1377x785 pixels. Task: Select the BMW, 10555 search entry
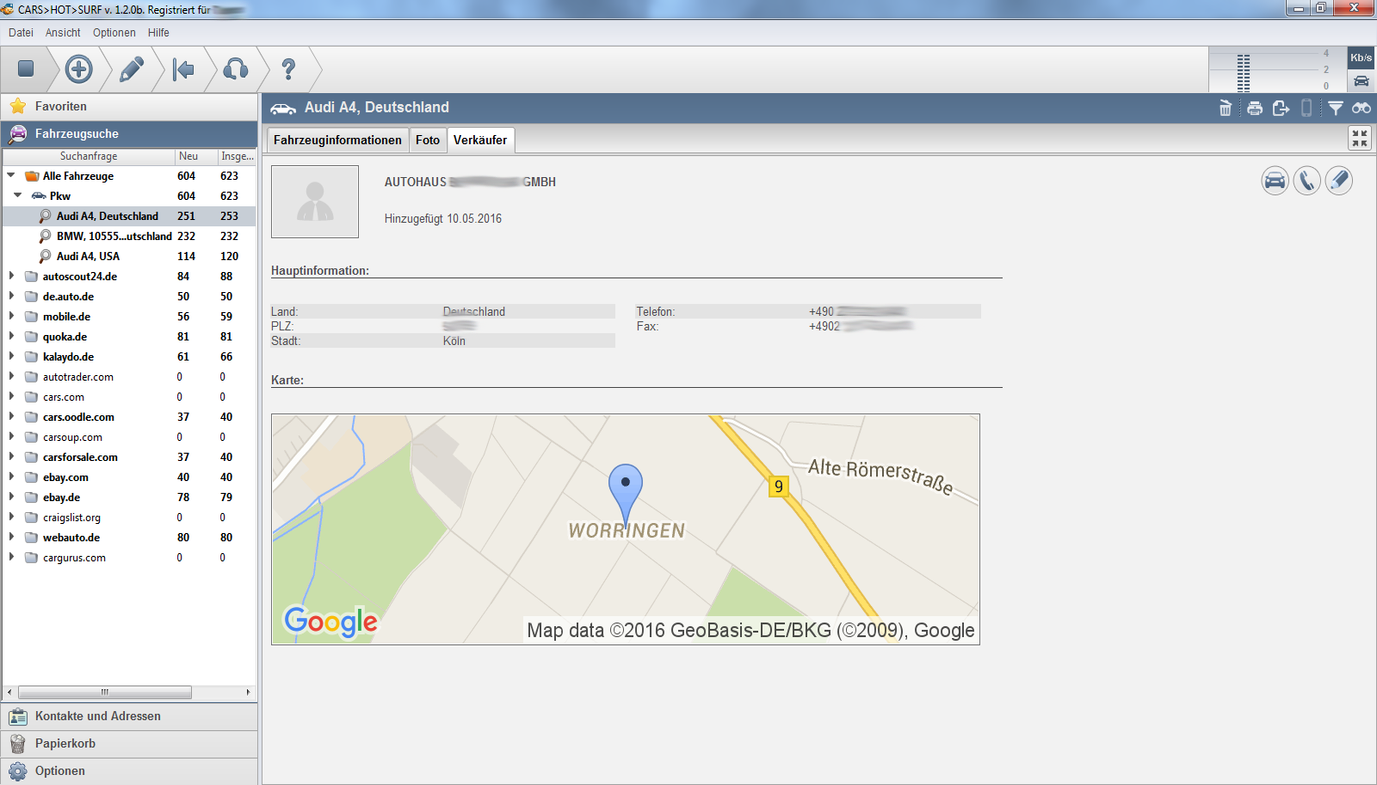(x=129, y=236)
